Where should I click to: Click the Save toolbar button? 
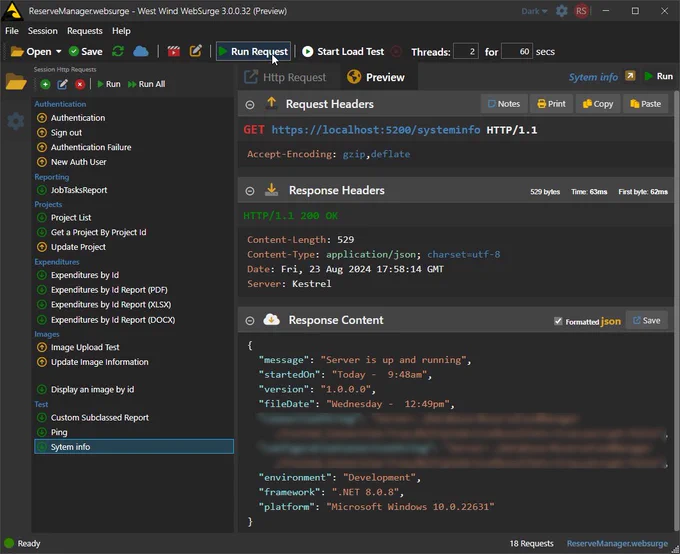click(x=86, y=51)
